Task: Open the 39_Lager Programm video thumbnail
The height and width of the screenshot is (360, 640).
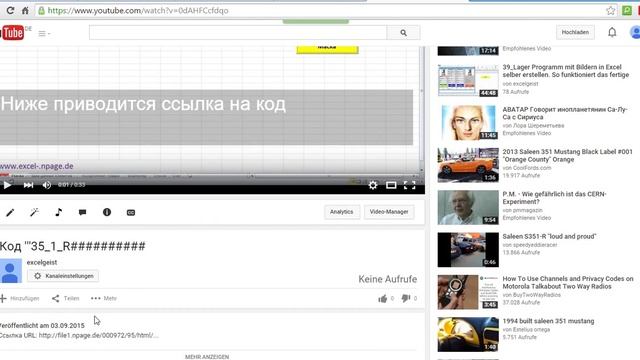Action: pos(468,80)
